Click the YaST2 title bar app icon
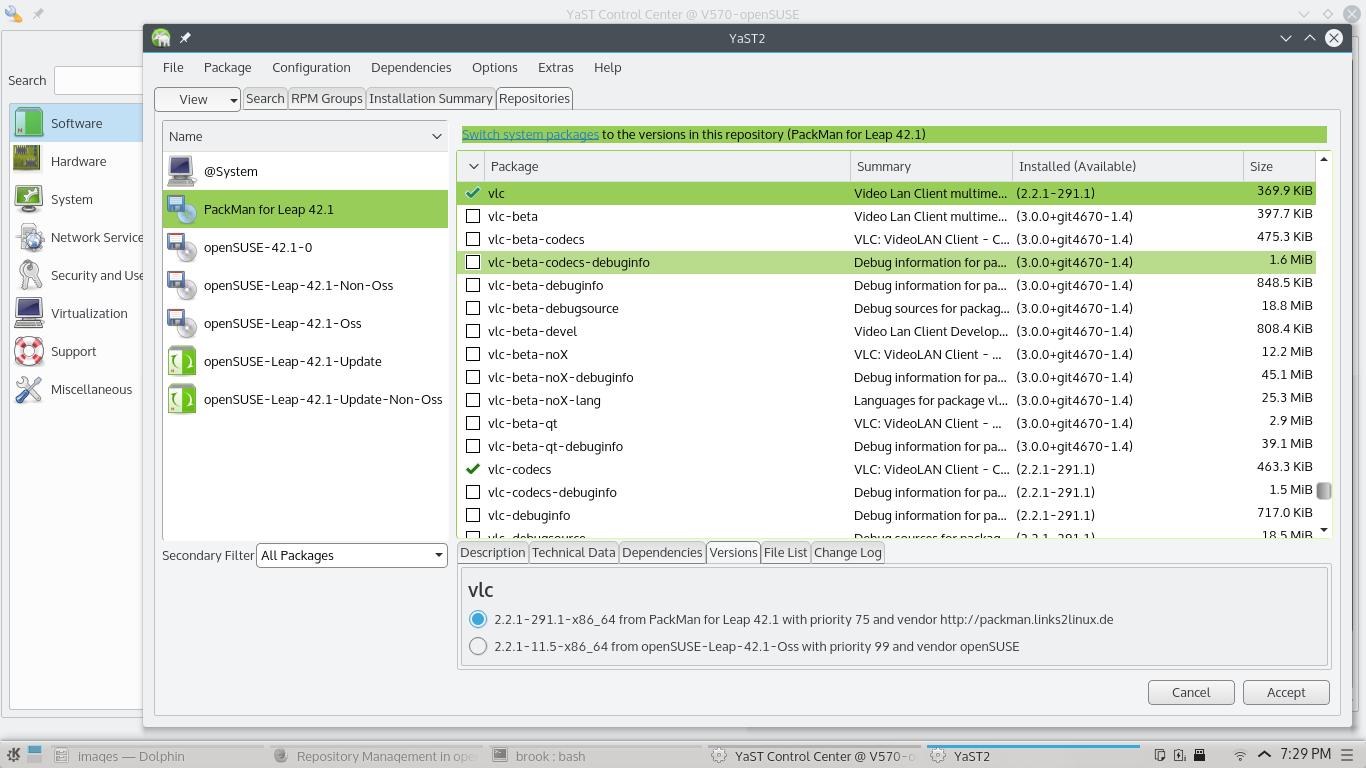 coord(161,38)
